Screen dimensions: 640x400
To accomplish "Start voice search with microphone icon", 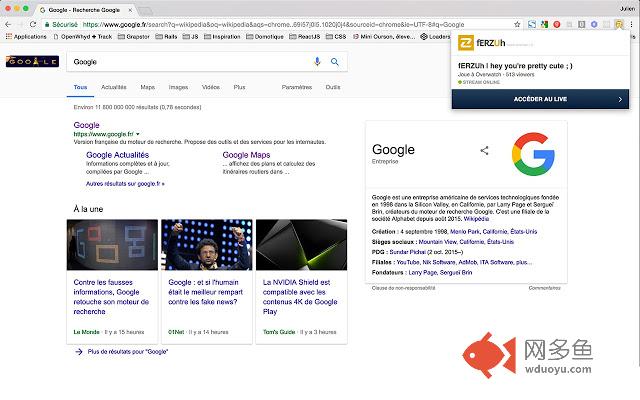I will [317, 62].
